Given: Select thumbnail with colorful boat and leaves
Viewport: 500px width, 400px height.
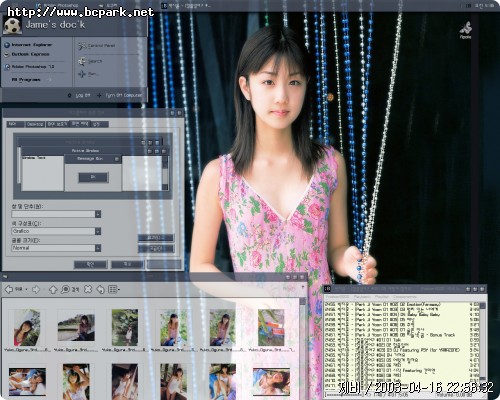Looking at the screenshot, I should pos(271,327).
